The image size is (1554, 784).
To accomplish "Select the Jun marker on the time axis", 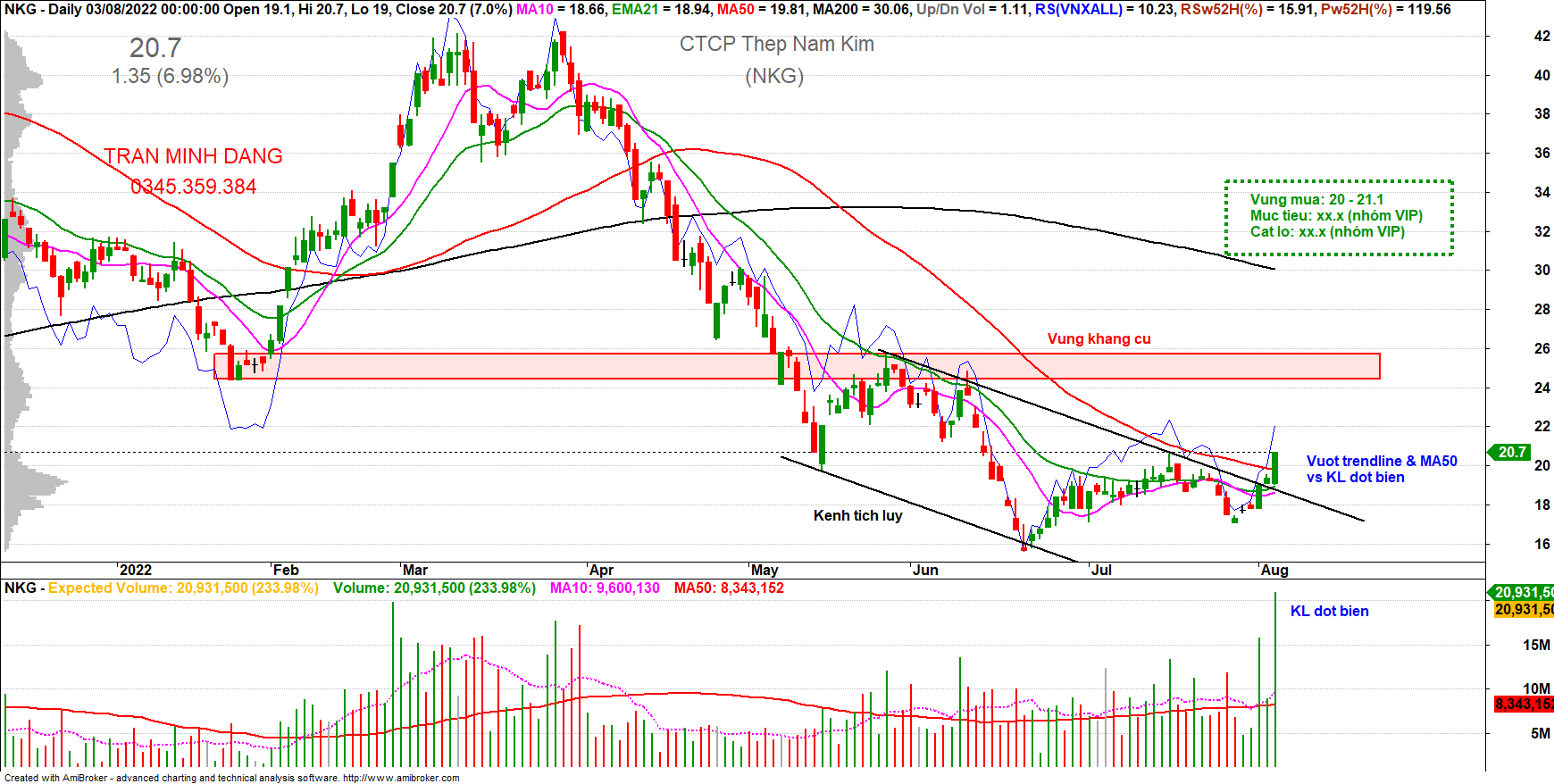I will click(925, 570).
